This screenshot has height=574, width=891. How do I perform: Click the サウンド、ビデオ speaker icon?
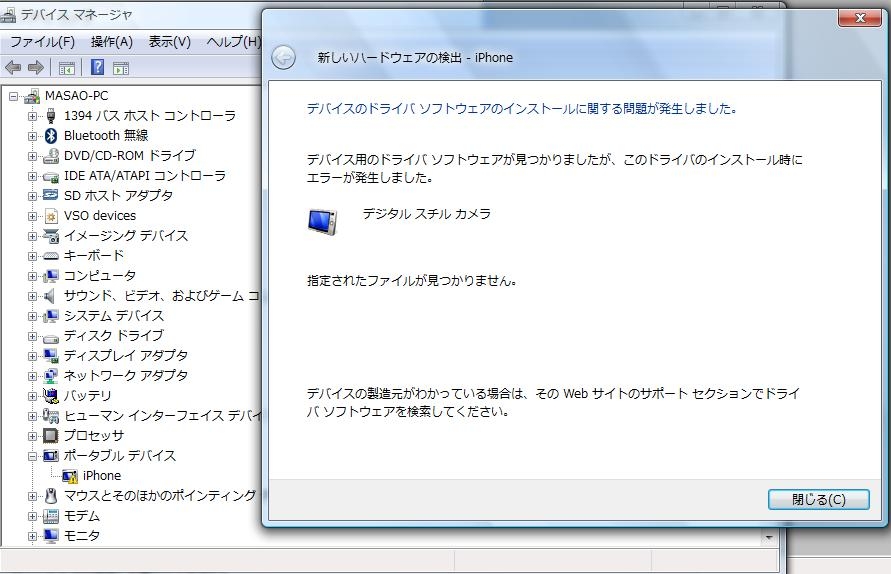[x=51, y=296]
